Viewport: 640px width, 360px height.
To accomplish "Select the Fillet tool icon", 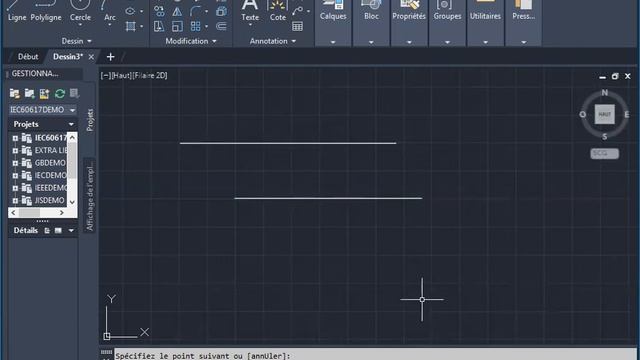I will tap(195, 11).
